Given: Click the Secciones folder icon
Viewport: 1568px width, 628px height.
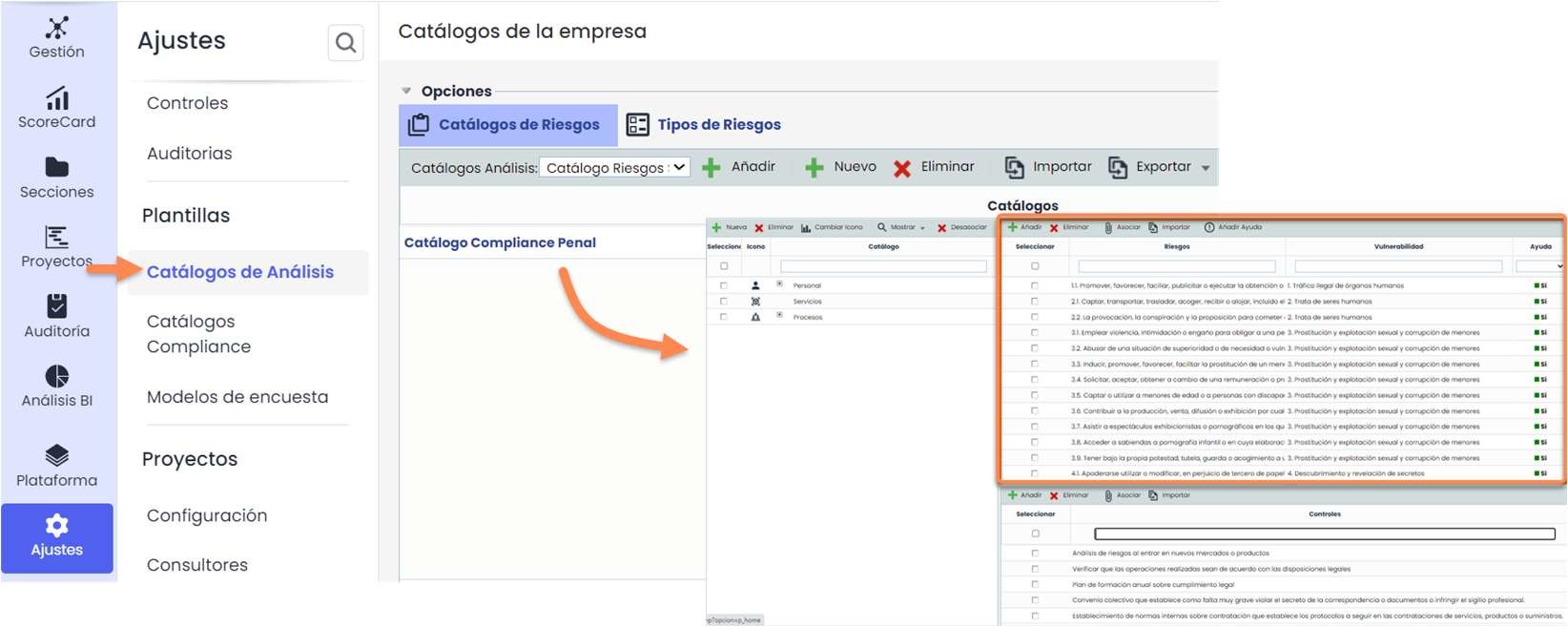Looking at the screenshot, I should pos(57,168).
